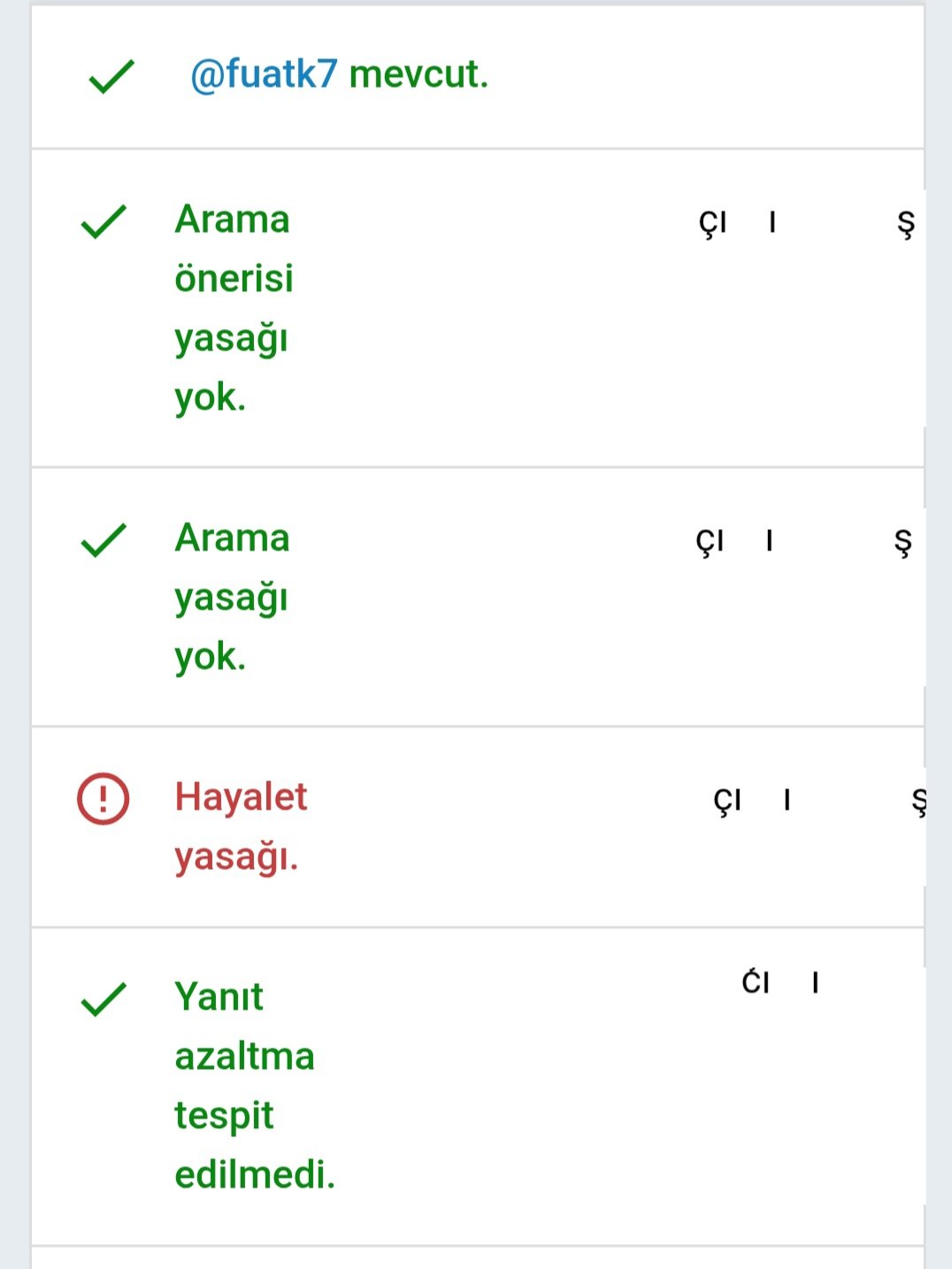Select the red "Hayalet yasağı." text

(241, 827)
